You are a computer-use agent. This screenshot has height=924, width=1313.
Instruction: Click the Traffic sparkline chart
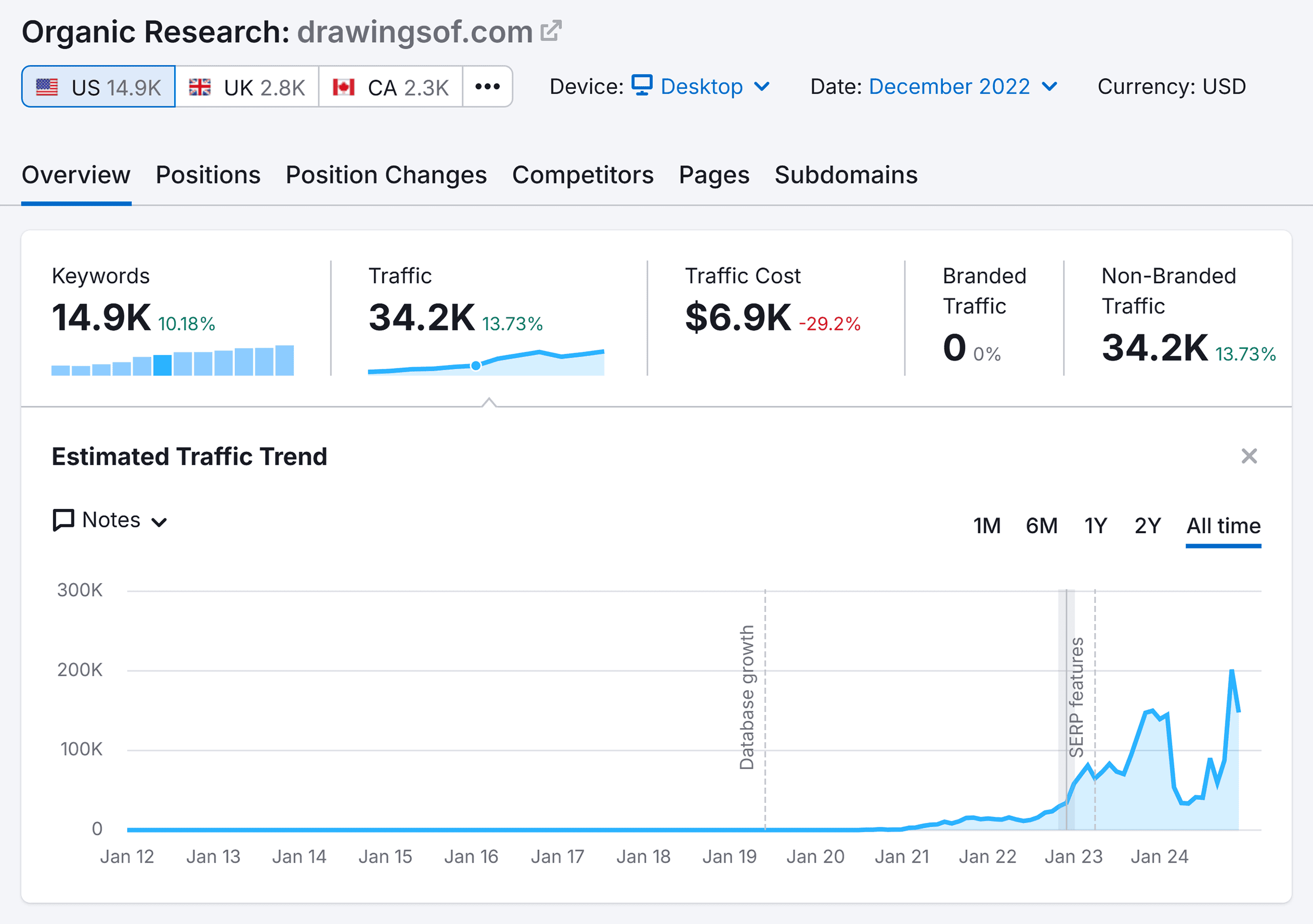pos(486,361)
